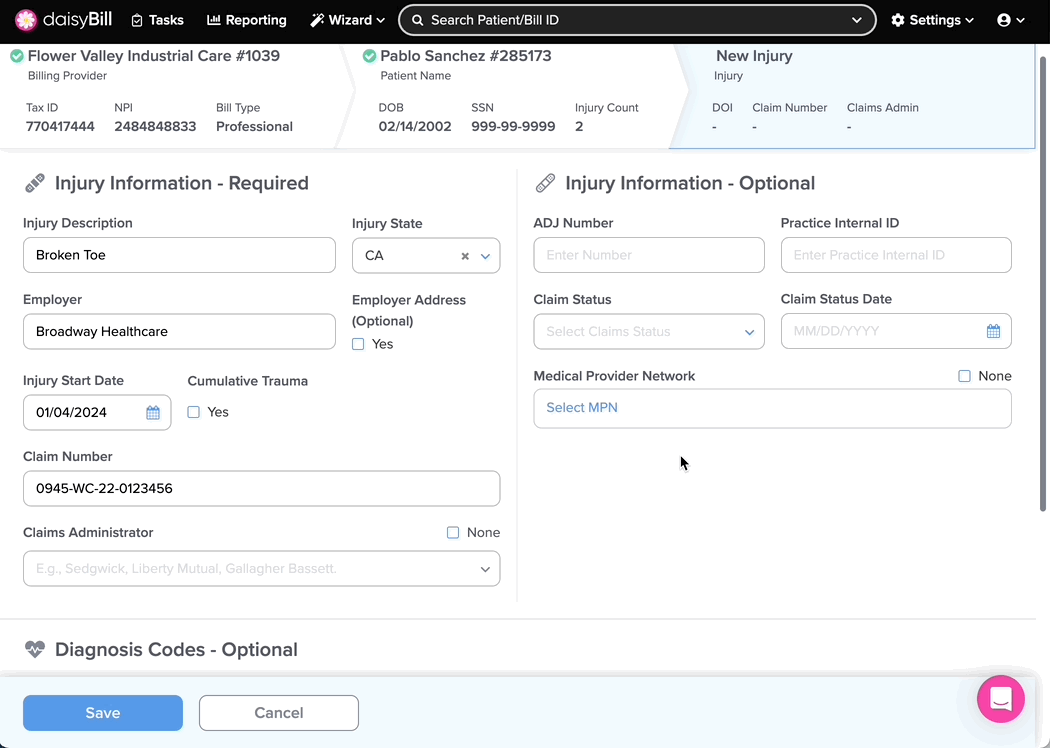This screenshot has height=748, width=1050.
Task: Open the Reporting menu item
Action: click(246, 20)
